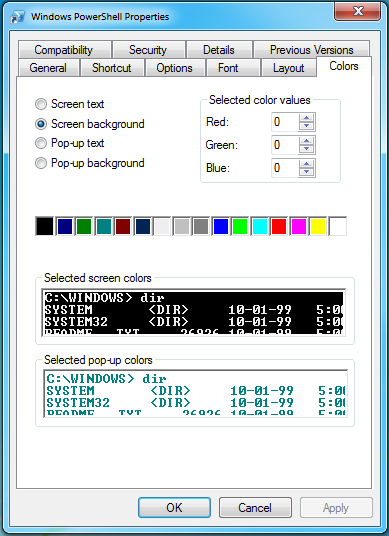Open the Details tab
Viewport: 389px width, 536px height.
coord(219,50)
